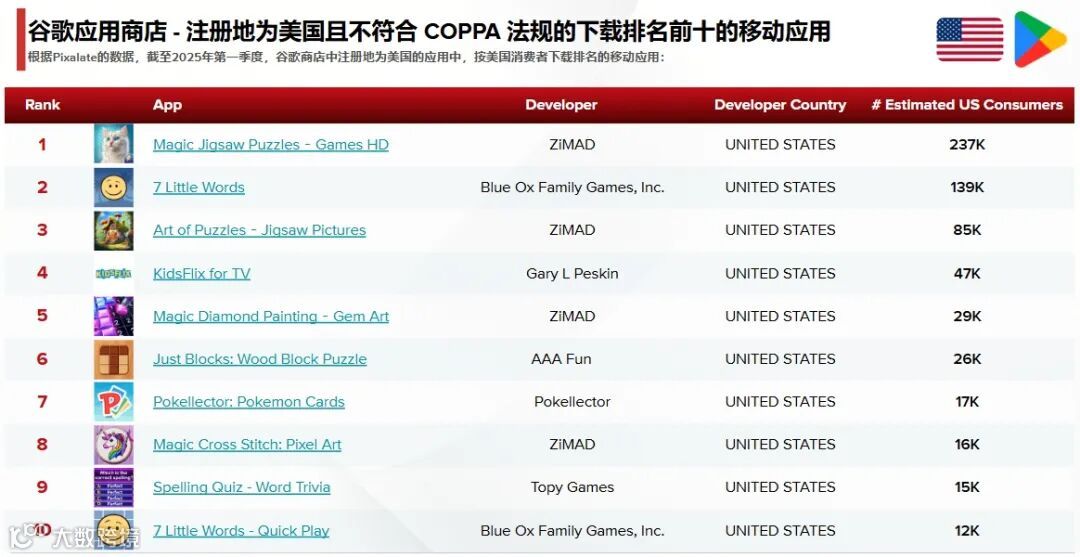Click the 47K consumers value
Screen dimensions: 1080x557
click(967, 273)
